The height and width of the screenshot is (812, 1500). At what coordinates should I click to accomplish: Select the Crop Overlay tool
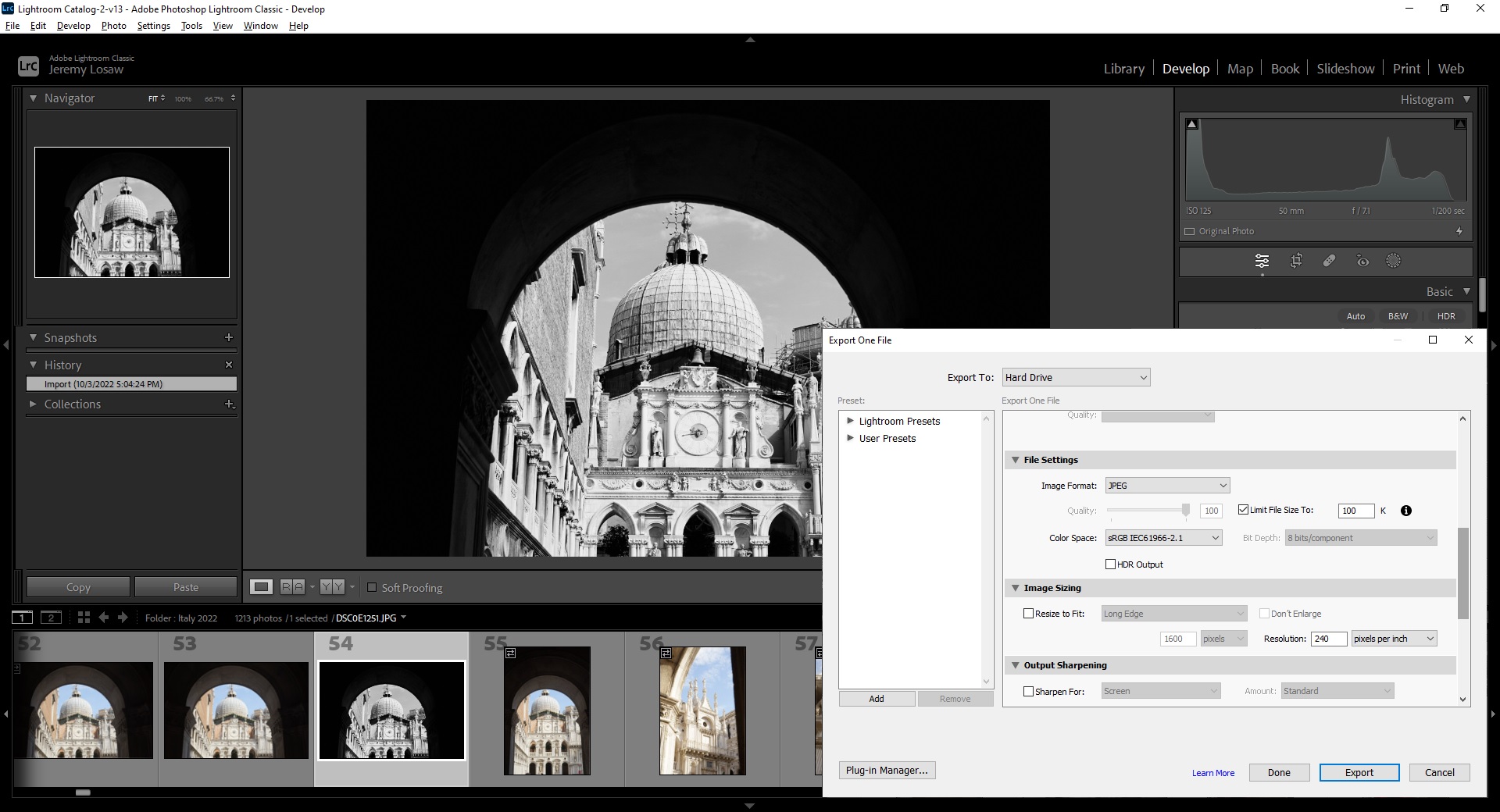pyautogui.click(x=1296, y=261)
